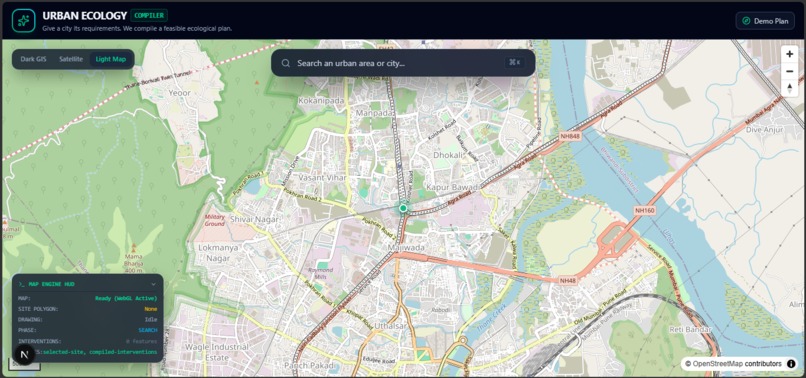Reset map bearing with compass button

(790, 87)
